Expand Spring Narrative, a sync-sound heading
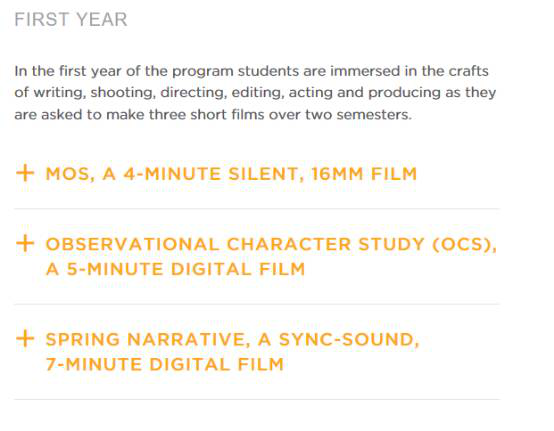 click(x=232, y=352)
